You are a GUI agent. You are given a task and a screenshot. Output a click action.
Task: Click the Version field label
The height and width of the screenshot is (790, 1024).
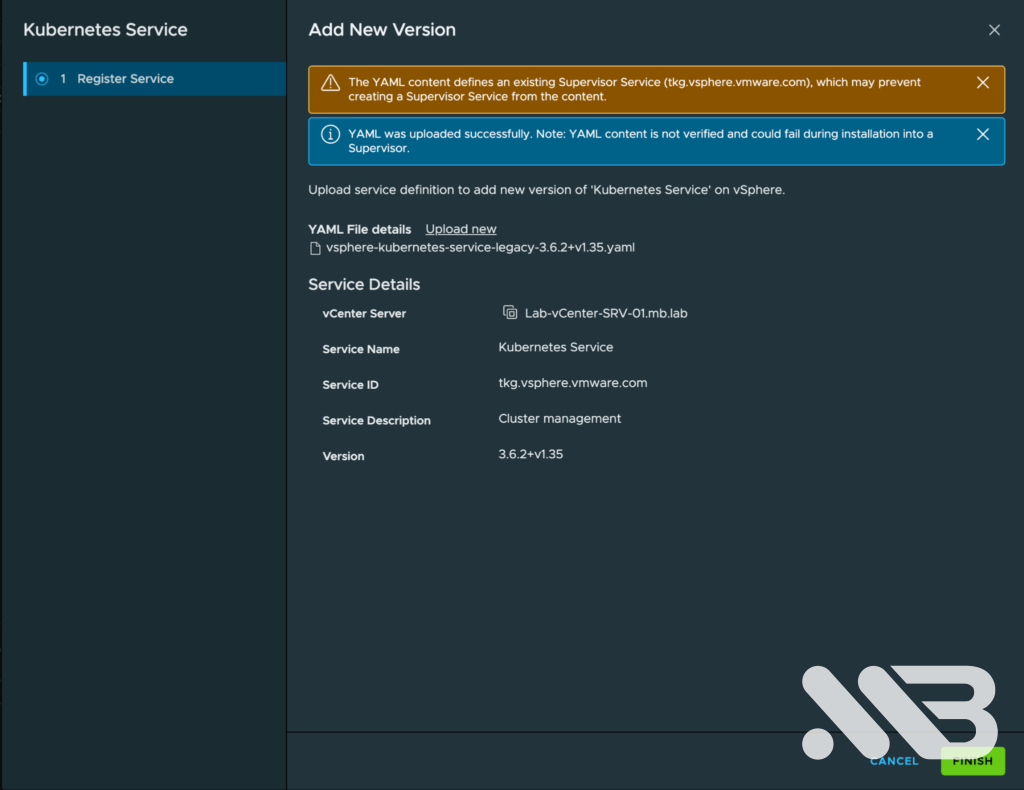(343, 456)
